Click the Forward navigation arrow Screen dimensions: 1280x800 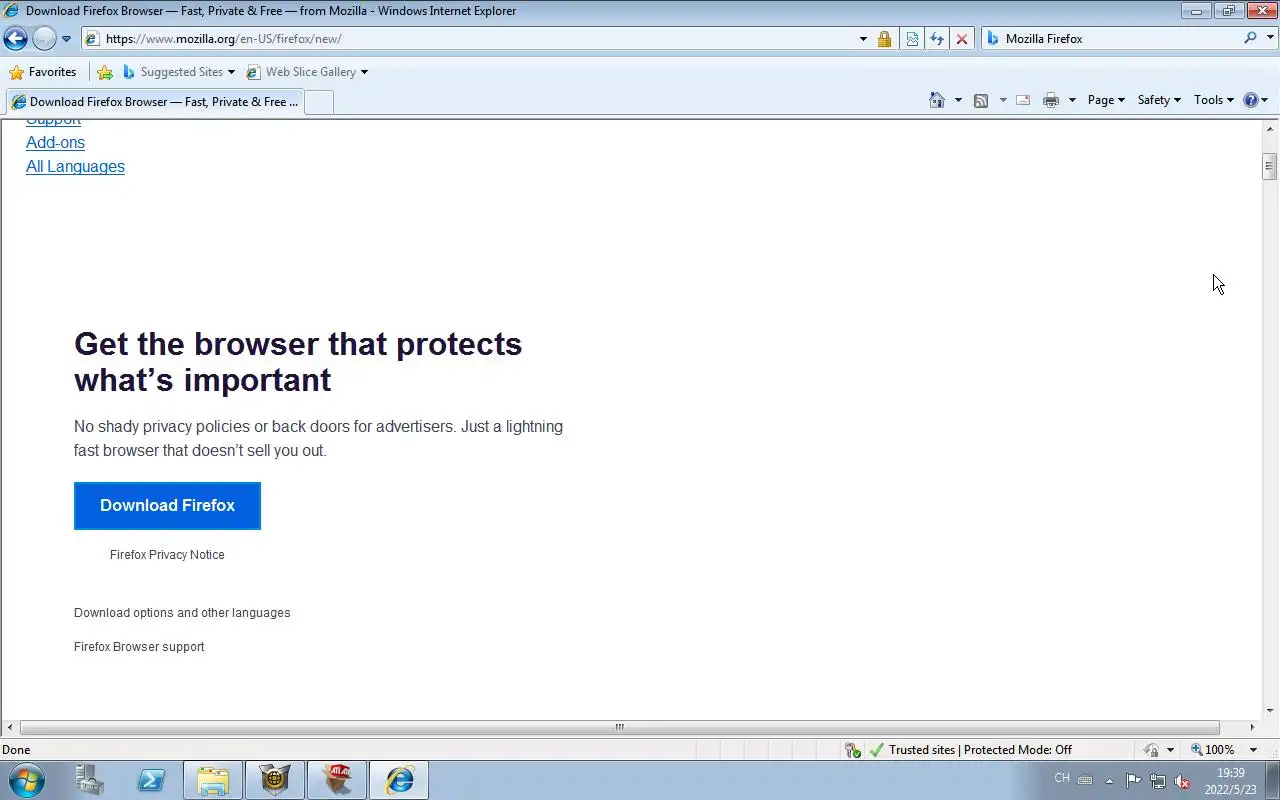pyautogui.click(x=44, y=39)
